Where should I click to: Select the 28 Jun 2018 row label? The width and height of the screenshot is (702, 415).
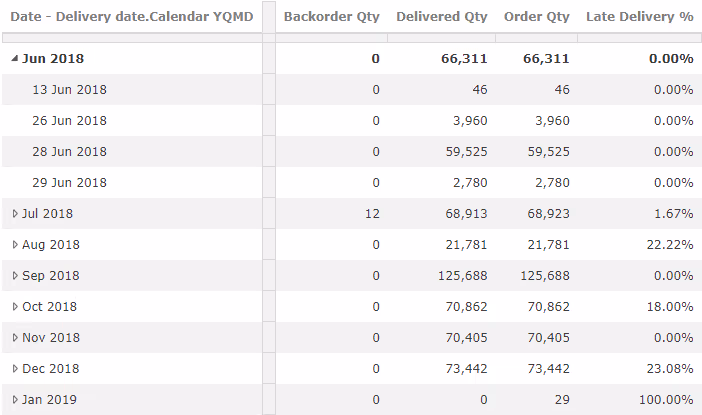(x=69, y=152)
